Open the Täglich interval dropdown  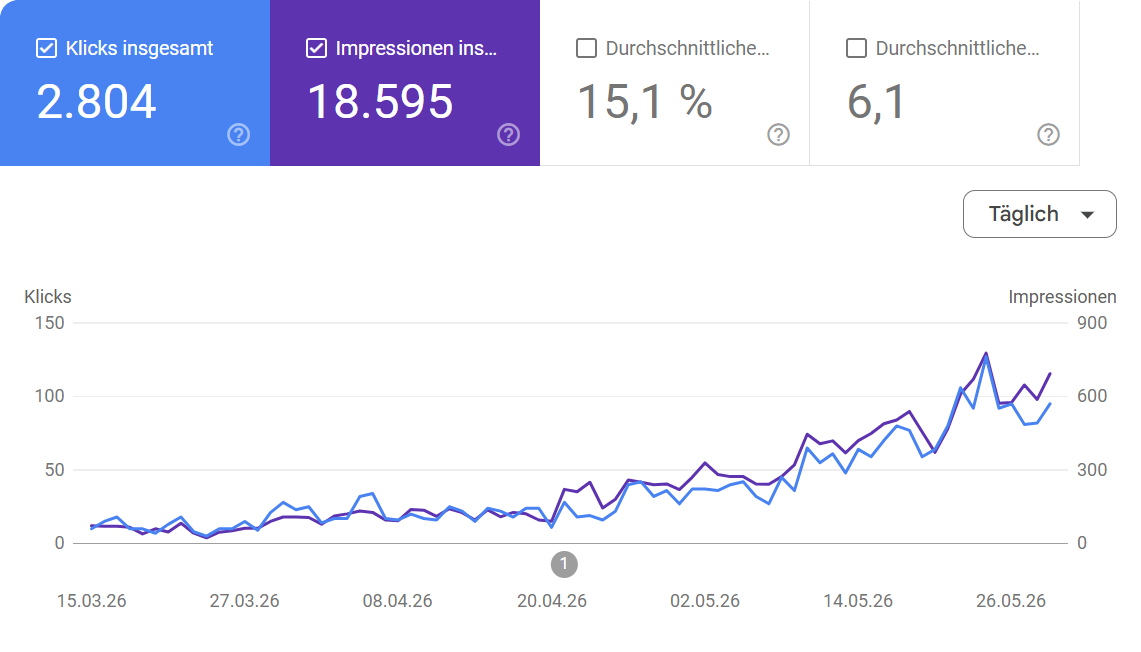pos(1040,214)
